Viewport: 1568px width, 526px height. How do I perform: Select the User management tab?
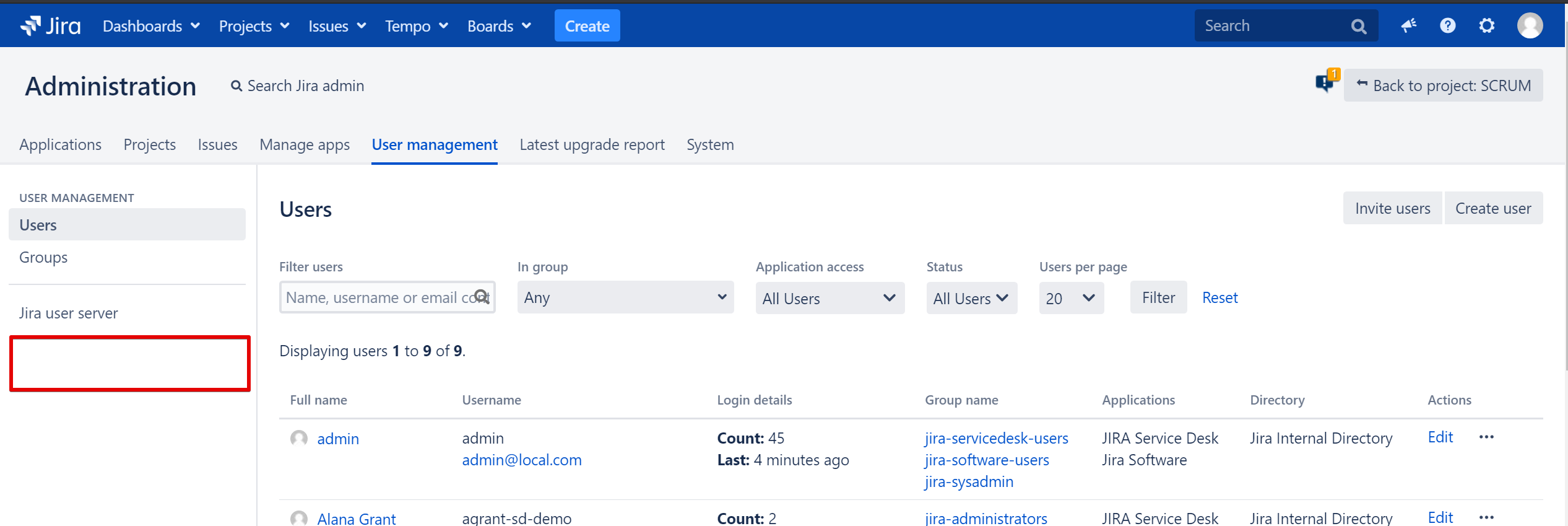tap(435, 144)
